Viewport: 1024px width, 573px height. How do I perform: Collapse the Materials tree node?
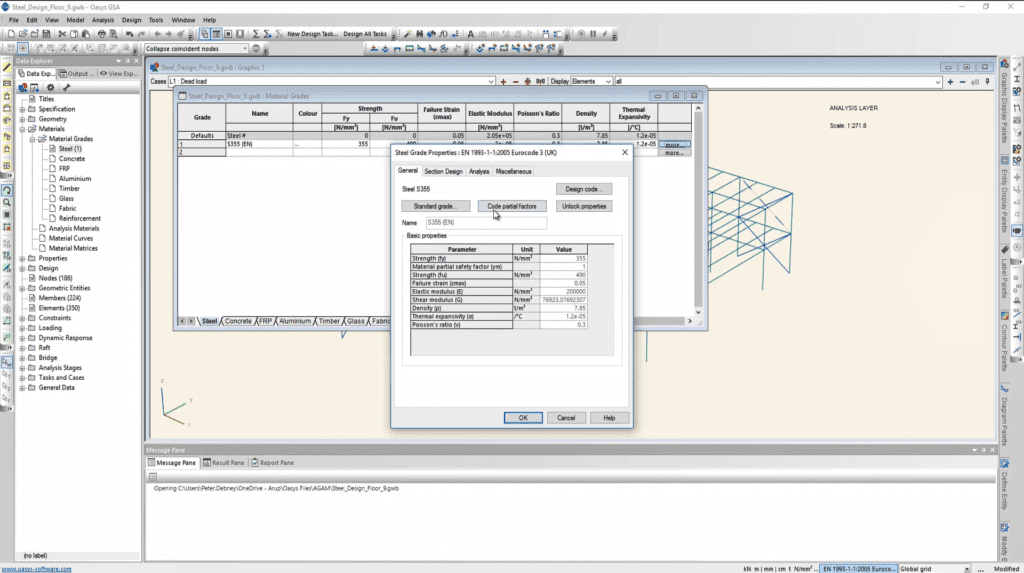pos(22,129)
